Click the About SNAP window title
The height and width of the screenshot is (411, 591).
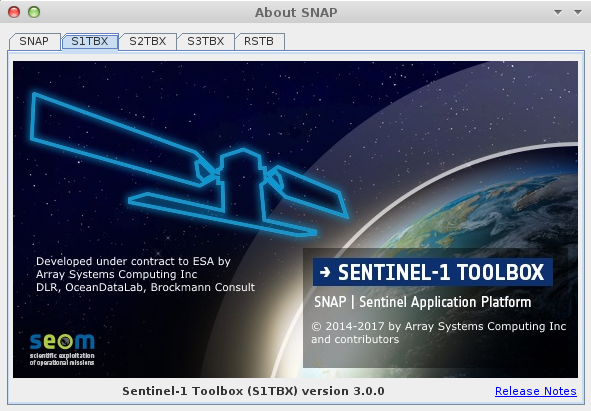coord(296,12)
